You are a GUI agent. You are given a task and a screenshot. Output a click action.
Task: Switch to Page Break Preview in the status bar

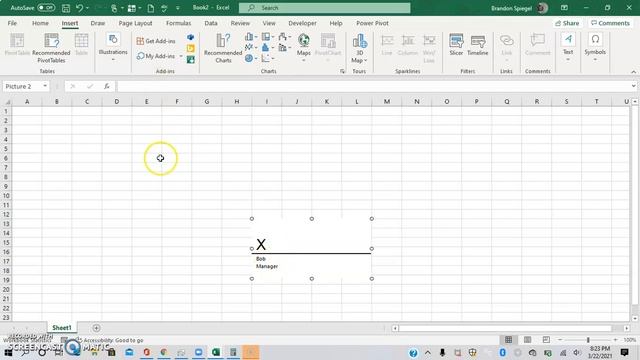pos(546,340)
